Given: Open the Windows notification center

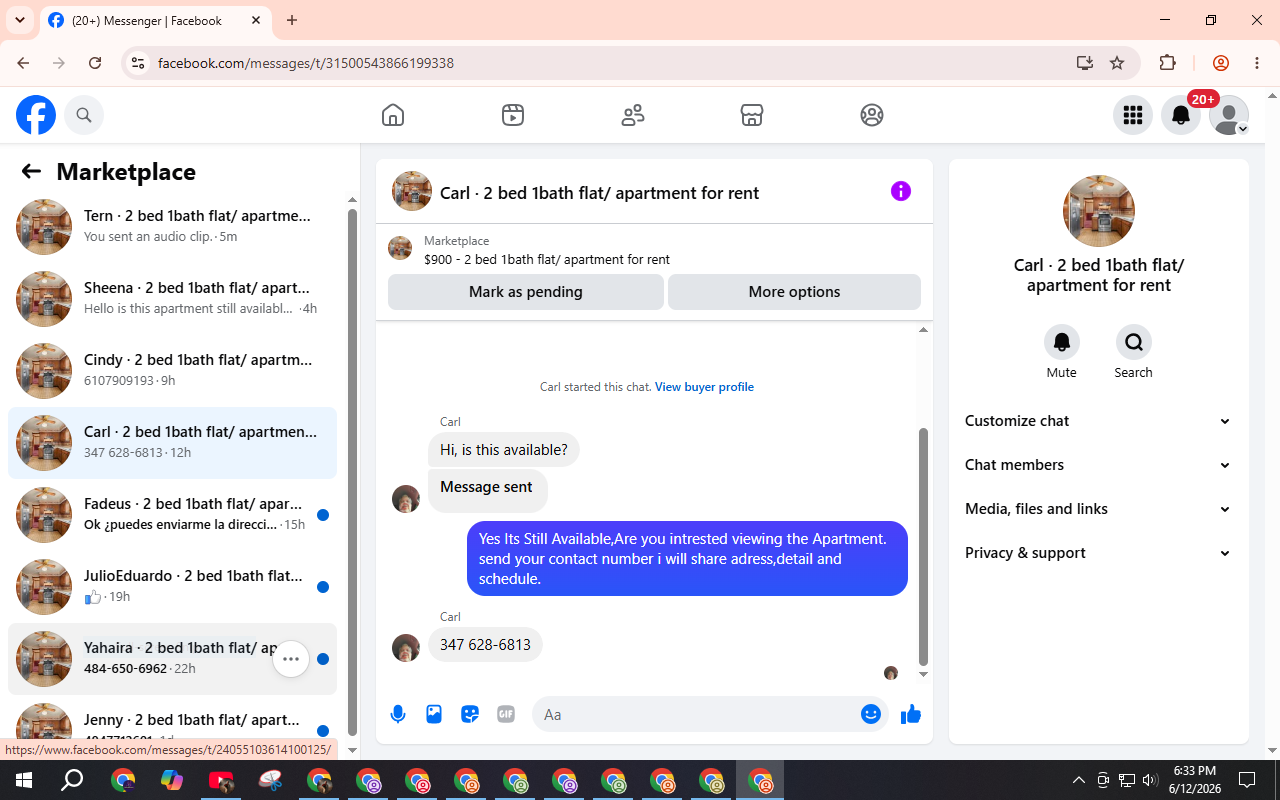Looking at the screenshot, I should point(1247,780).
